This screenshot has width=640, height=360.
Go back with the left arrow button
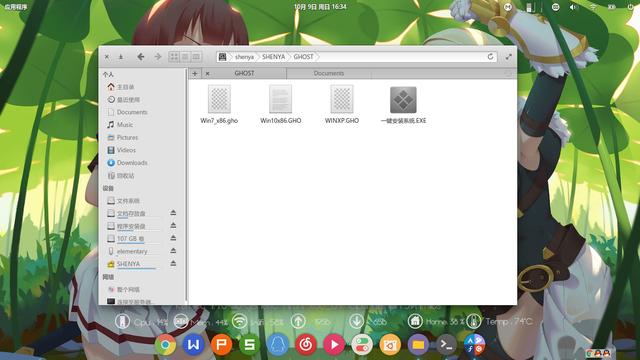click(141, 57)
